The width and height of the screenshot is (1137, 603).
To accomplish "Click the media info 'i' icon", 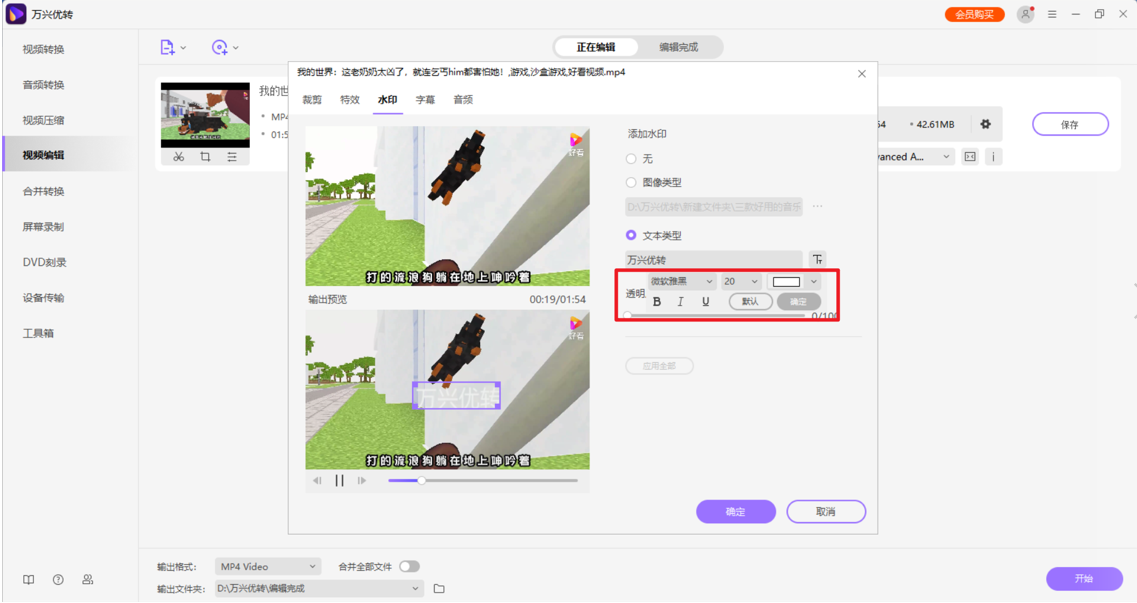I will point(993,157).
